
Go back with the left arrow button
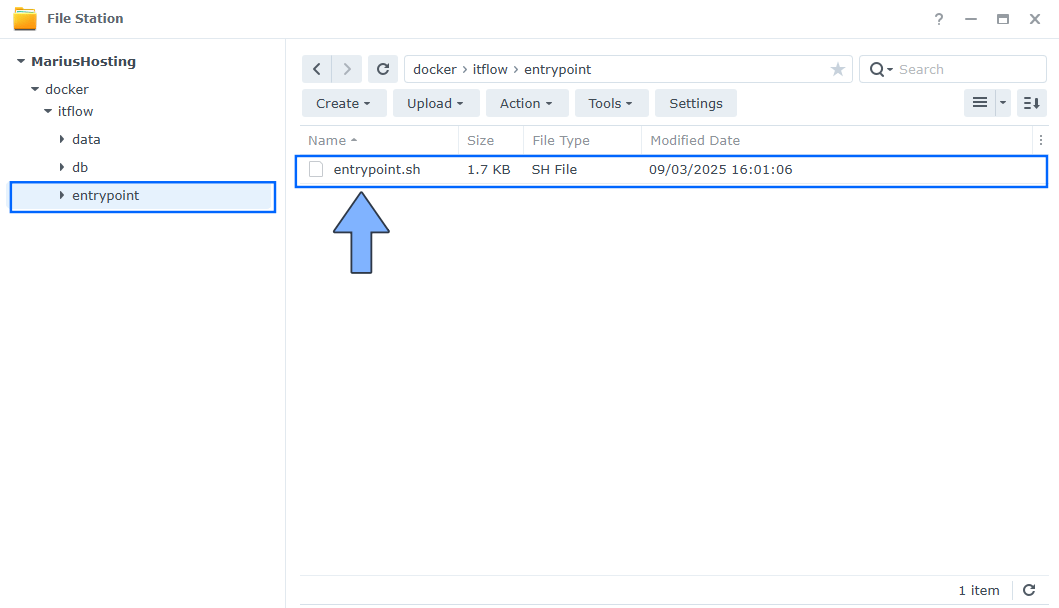(317, 69)
